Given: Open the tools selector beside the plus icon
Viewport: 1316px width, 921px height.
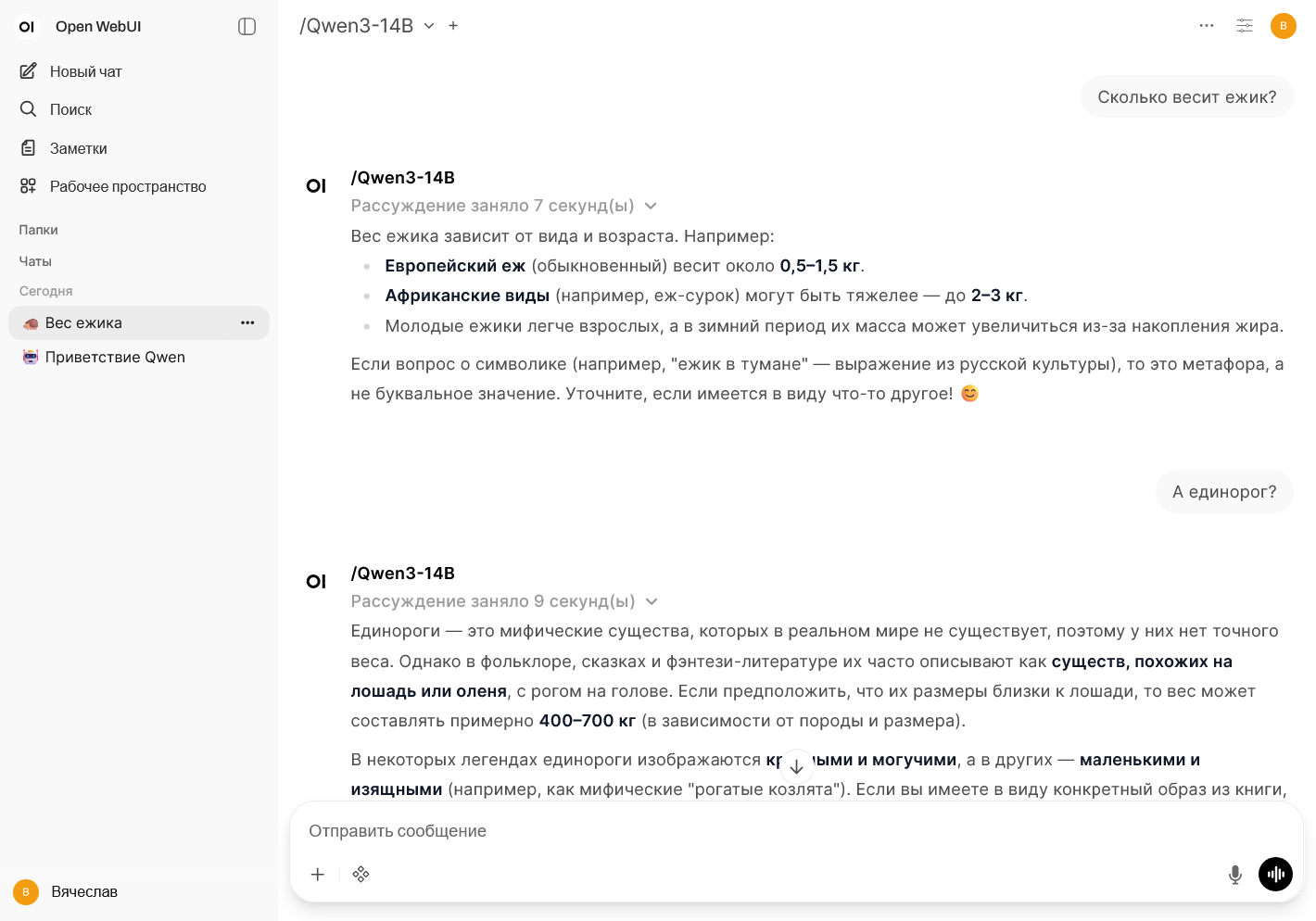Looking at the screenshot, I should (361, 874).
